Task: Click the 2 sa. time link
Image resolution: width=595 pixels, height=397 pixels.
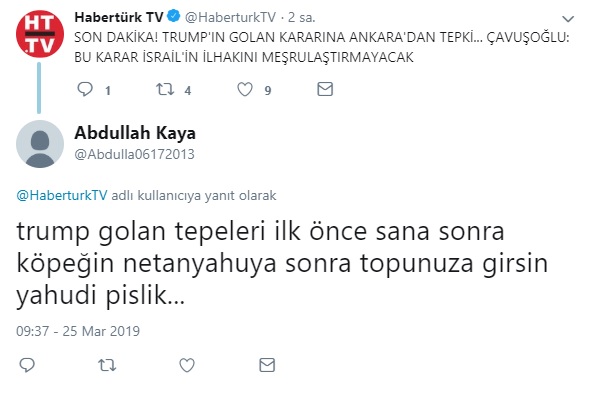Action: pyautogui.click(x=301, y=17)
